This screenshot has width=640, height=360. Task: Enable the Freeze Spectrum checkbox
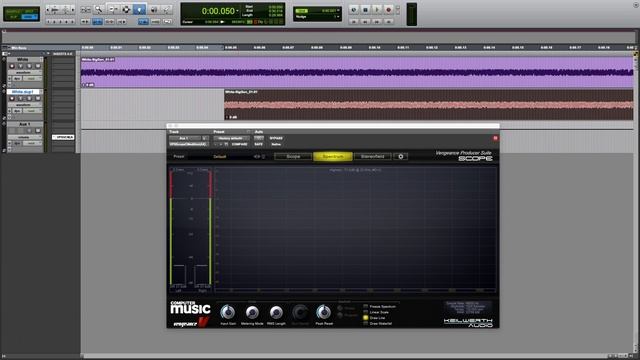pos(366,306)
